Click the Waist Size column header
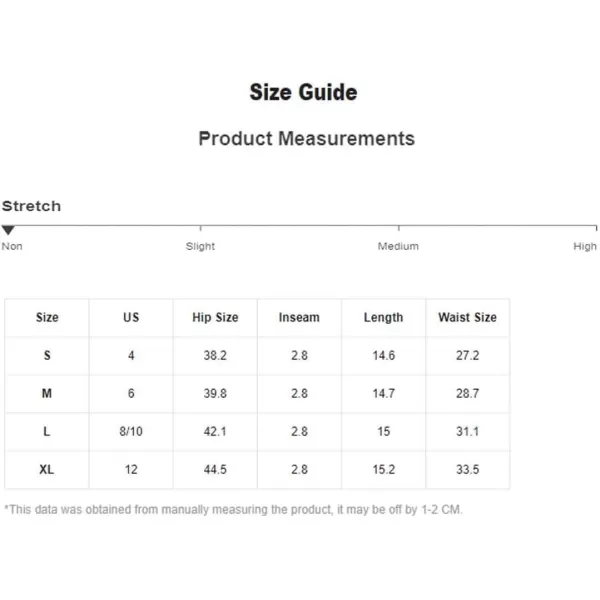600x600 pixels. point(468,317)
